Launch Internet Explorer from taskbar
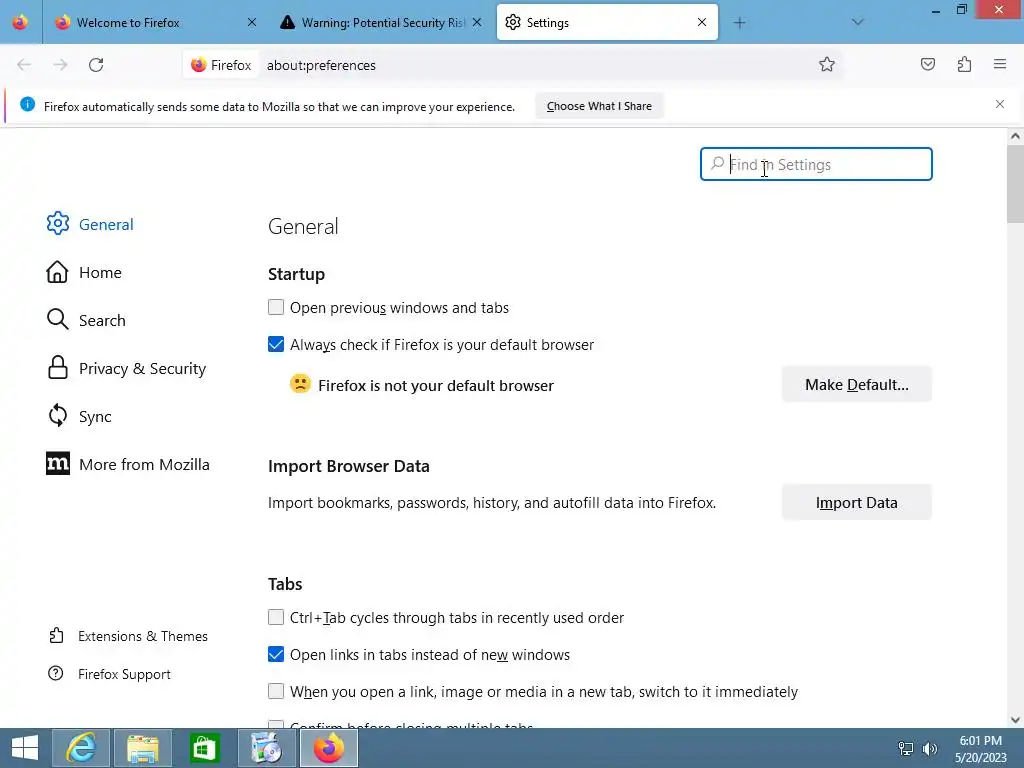This screenshot has height=768, width=1024. 81,748
